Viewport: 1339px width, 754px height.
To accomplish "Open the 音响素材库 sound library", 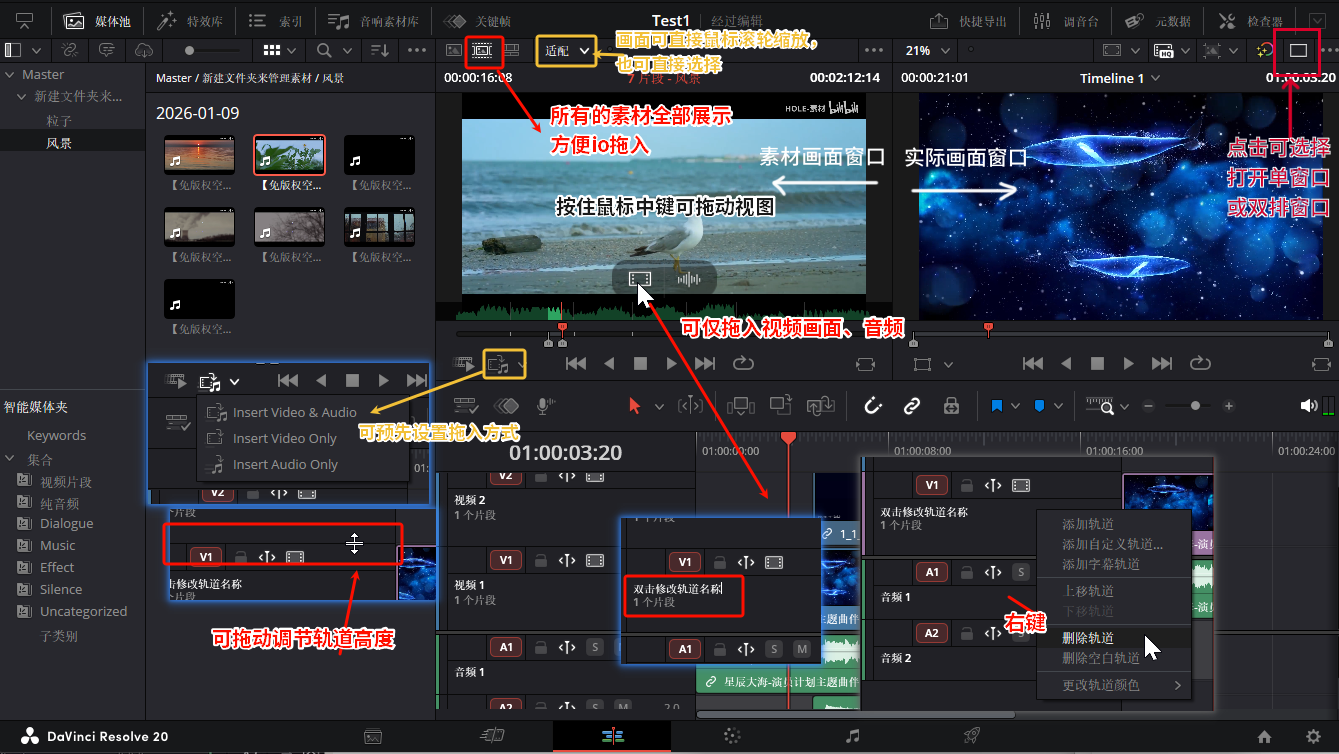I will 375,20.
